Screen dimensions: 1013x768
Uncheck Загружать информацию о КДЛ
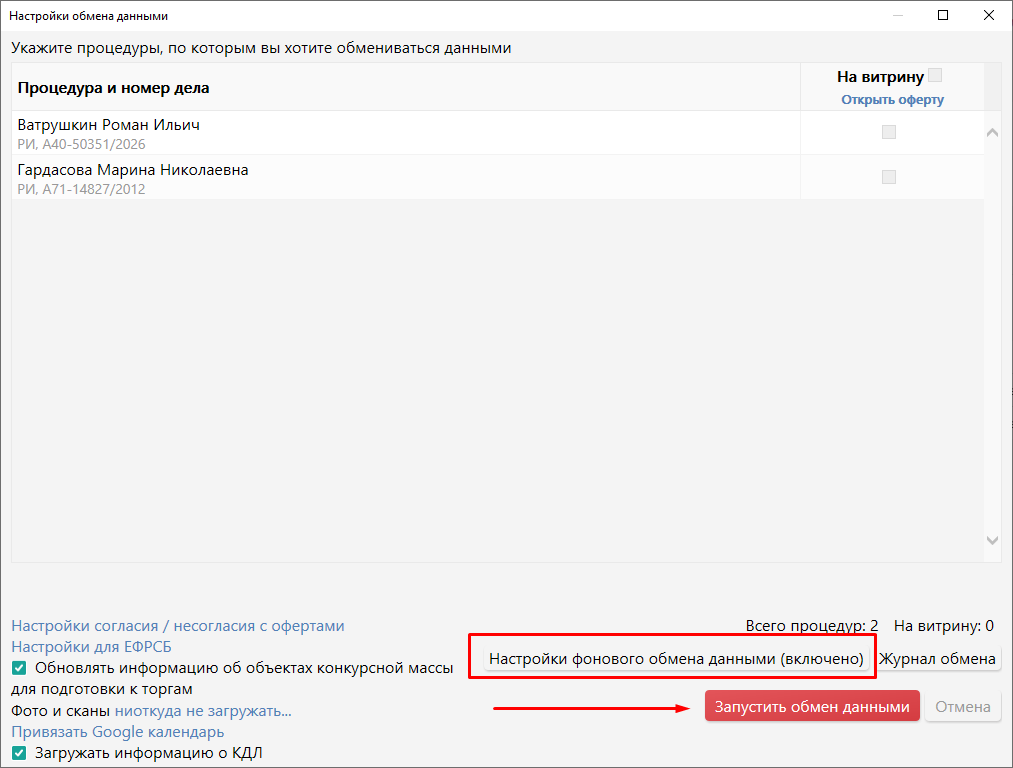tap(19, 753)
